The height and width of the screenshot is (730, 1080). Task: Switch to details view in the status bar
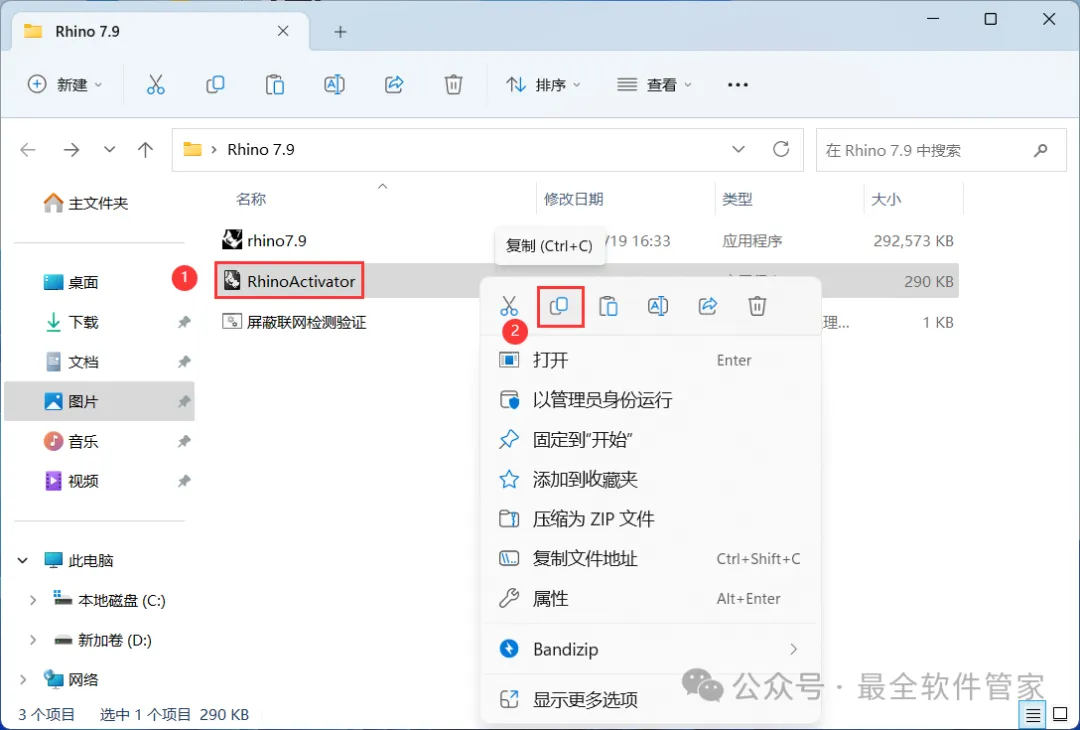[x=1032, y=715]
